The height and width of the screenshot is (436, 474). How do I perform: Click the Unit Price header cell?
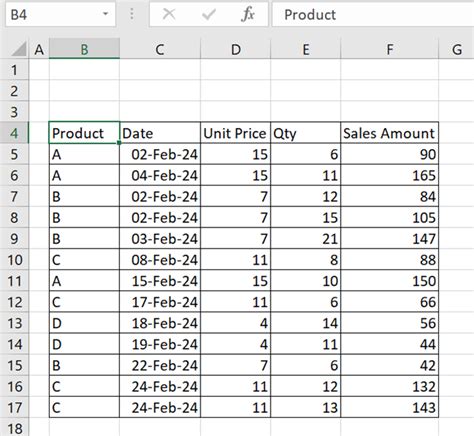tap(236, 133)
